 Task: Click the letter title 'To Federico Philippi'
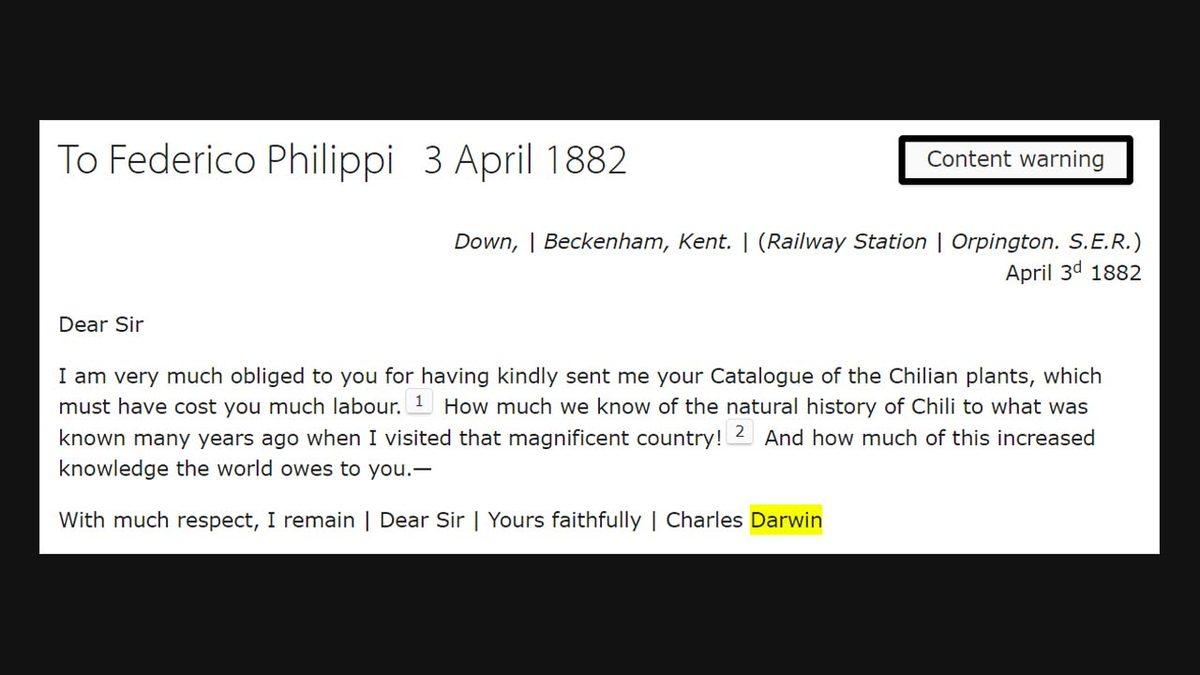click(x=225, y=160)
